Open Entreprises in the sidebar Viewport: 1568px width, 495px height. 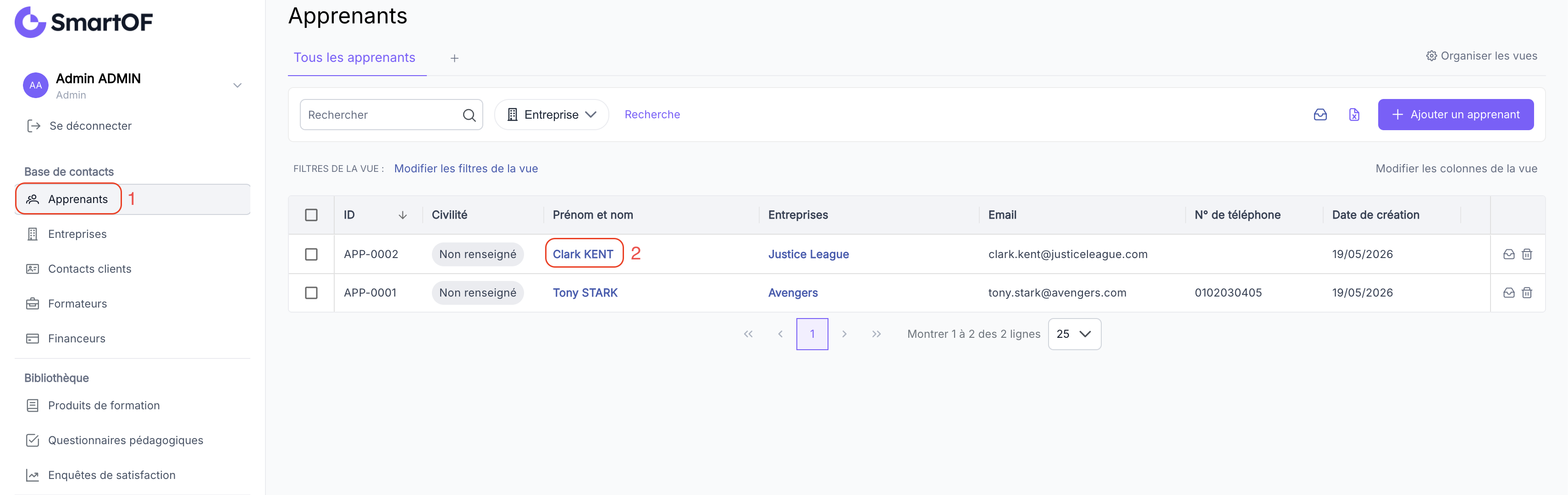(77, 234)
